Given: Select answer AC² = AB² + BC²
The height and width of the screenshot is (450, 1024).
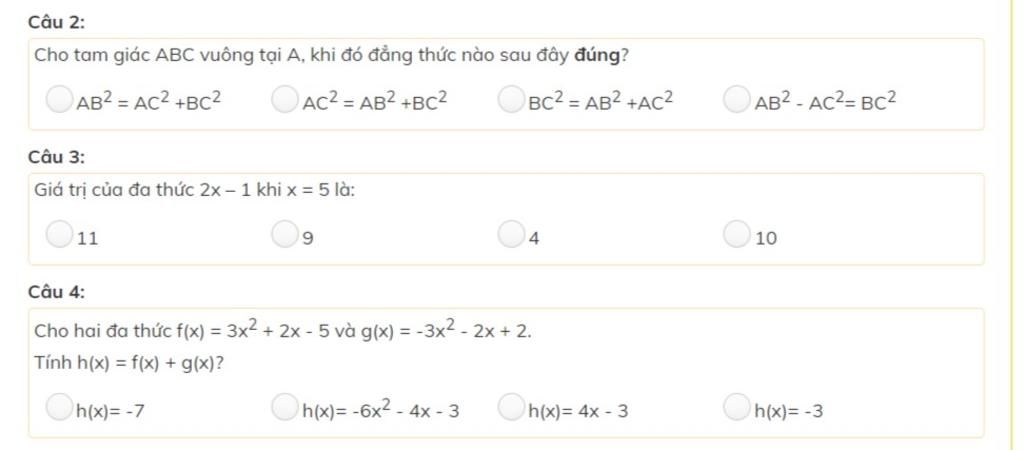Looking at the screenshot, I should click(284, 99).
